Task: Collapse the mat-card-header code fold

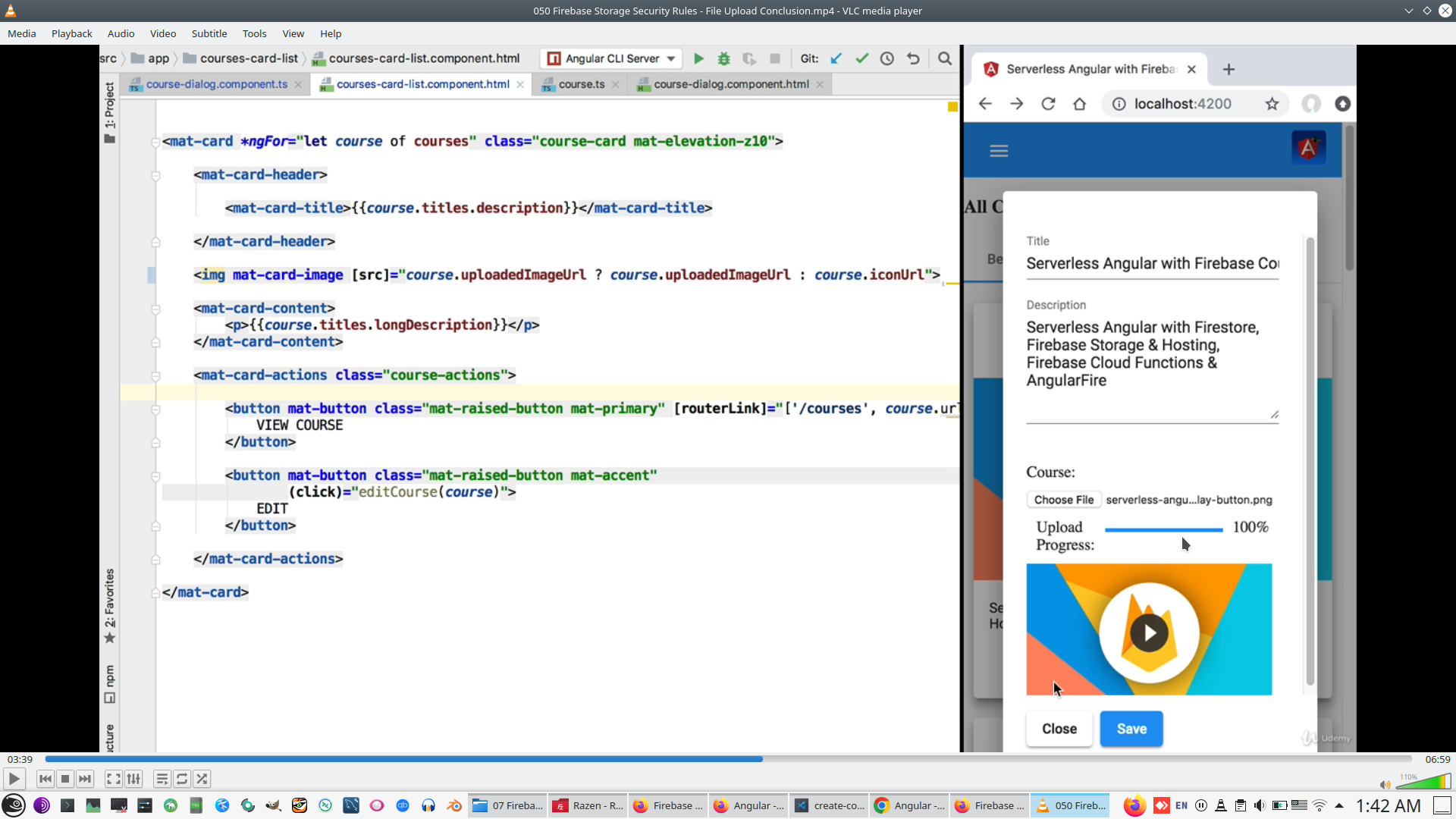Action: [155, 175]
